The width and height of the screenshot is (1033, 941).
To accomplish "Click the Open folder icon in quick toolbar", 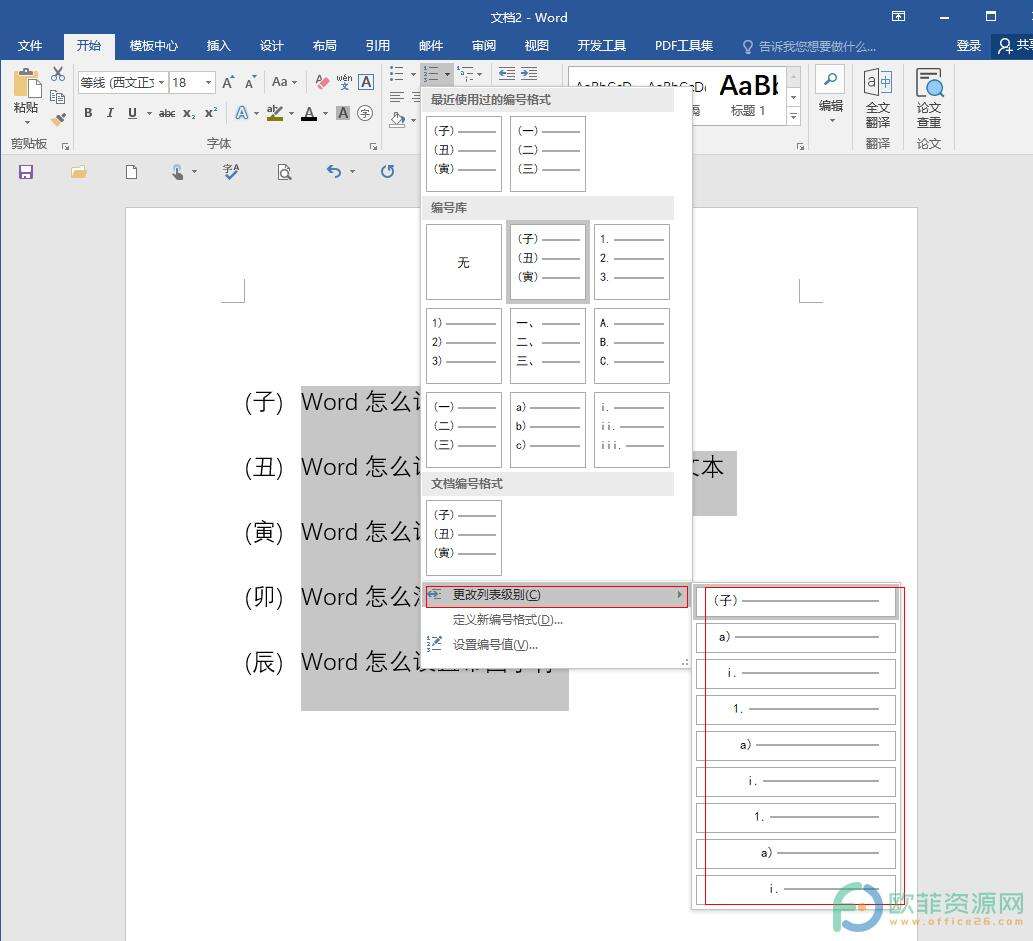I will pos(79,173).
